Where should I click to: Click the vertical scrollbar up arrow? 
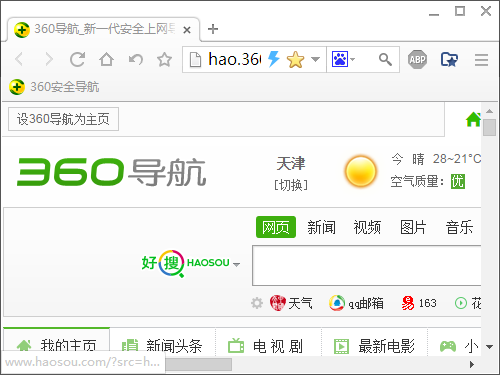coord(489,111)
